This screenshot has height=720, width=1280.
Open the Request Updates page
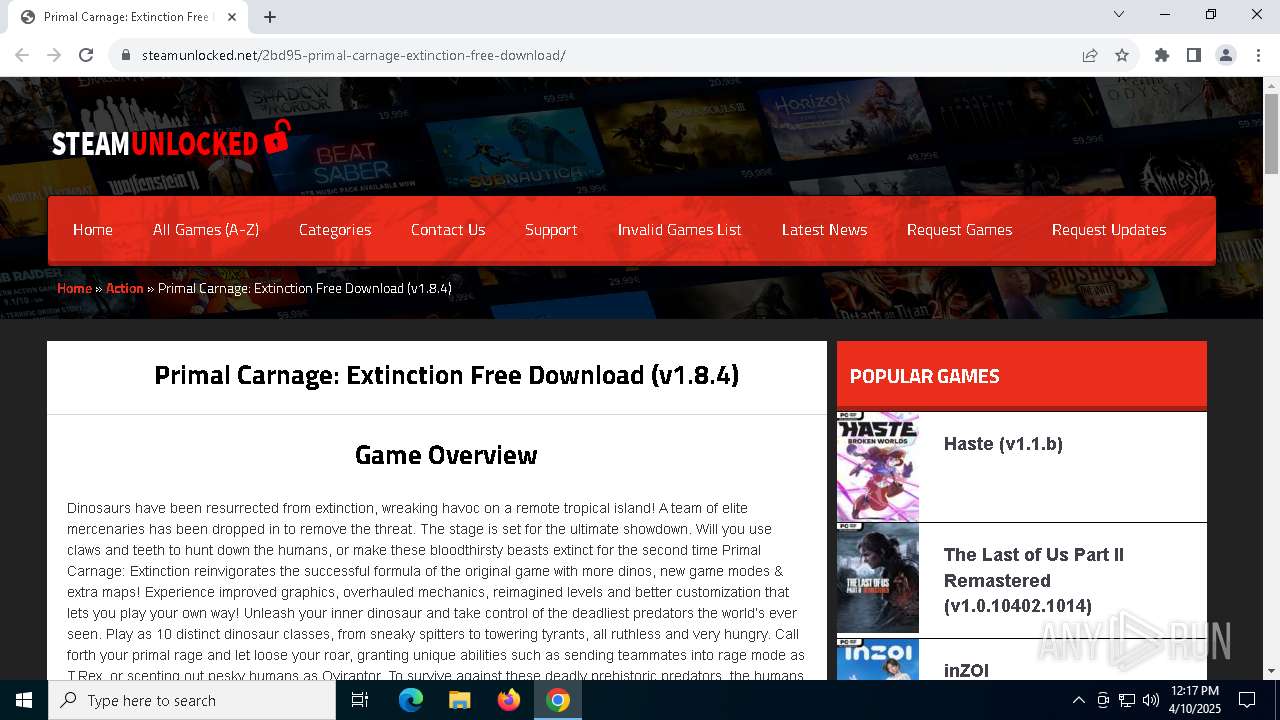click(x=1109, y=230)
